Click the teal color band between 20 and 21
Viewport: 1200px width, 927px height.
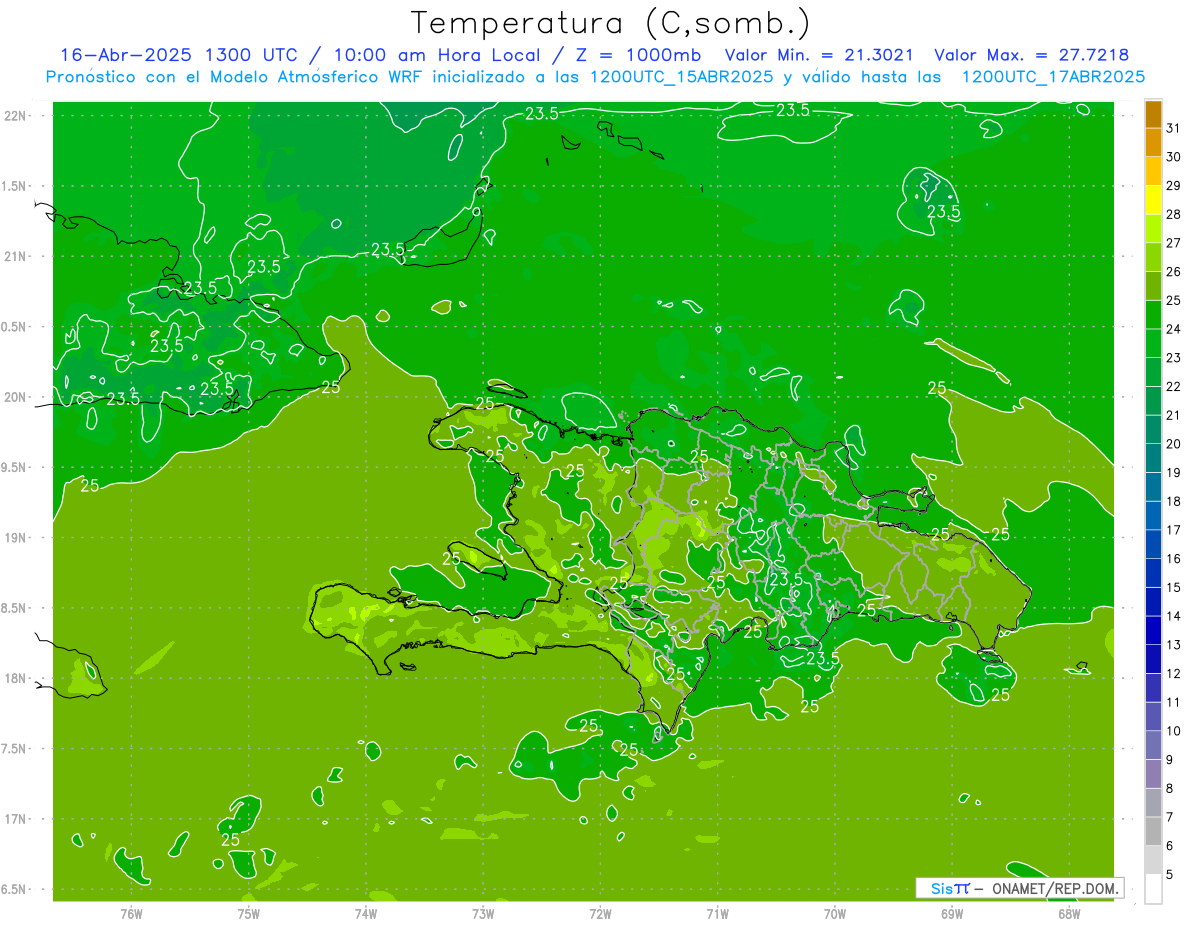[x=1153, y=430]
